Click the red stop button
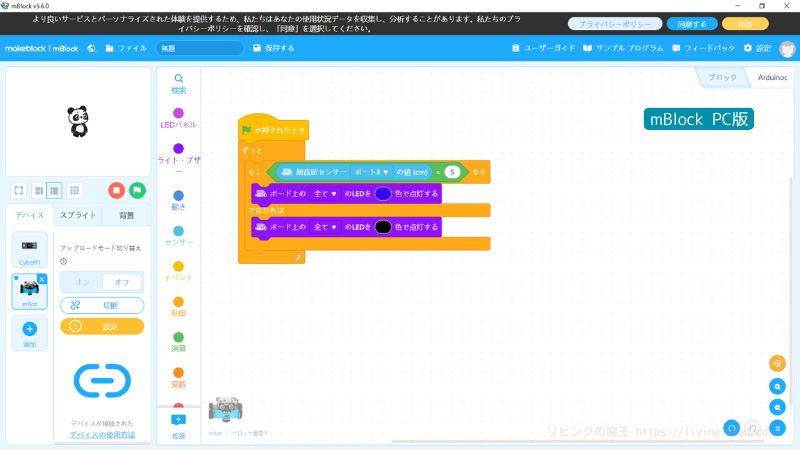 [116, 190]
